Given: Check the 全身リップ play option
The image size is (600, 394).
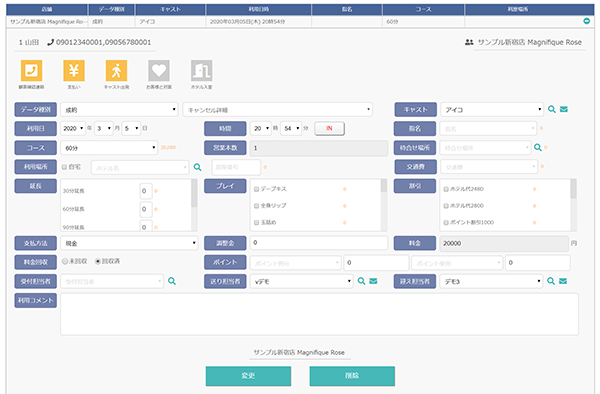Looking at the screenshot, I should point(256,206).
